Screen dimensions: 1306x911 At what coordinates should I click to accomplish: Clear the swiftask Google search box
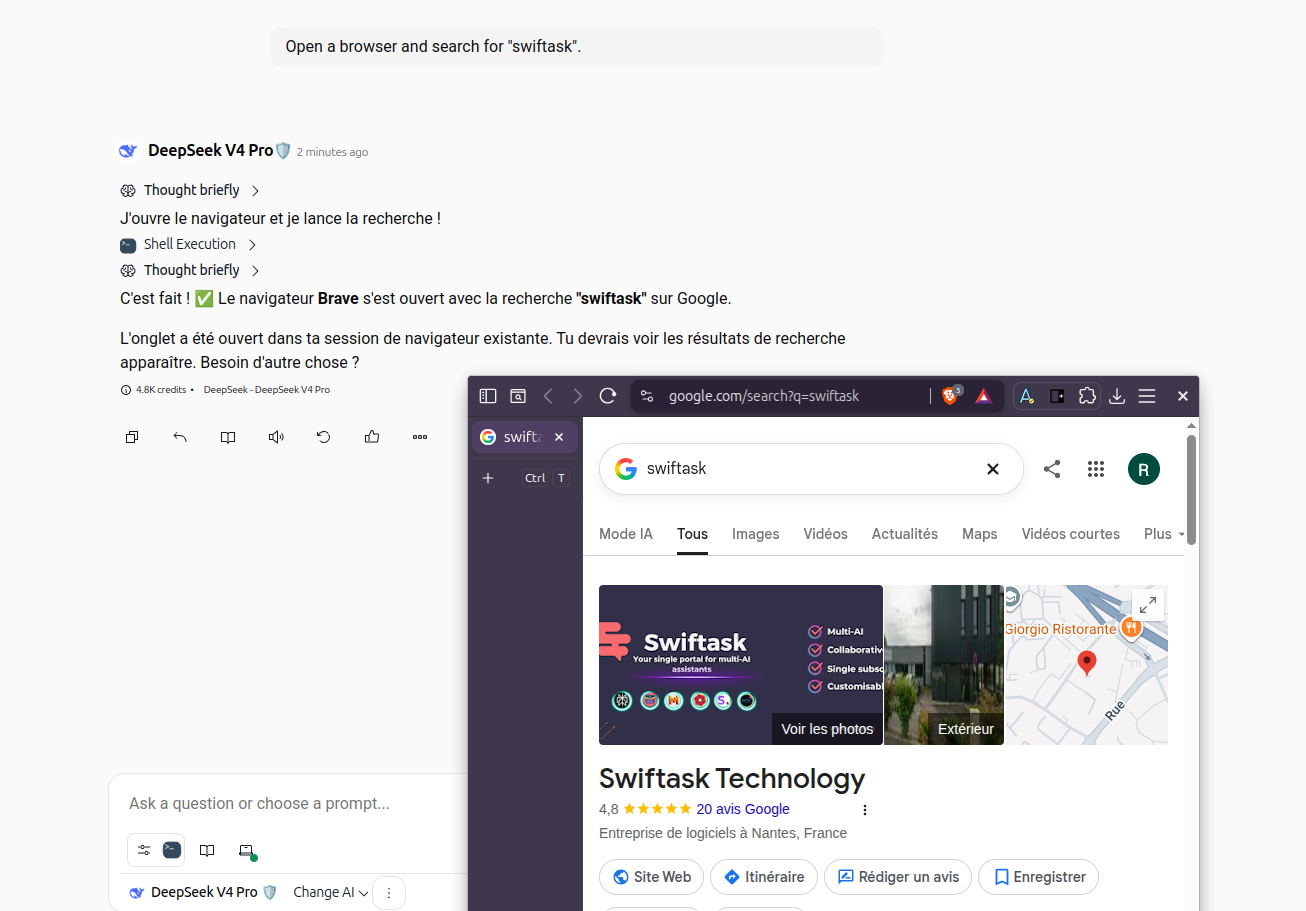[993, 469]
